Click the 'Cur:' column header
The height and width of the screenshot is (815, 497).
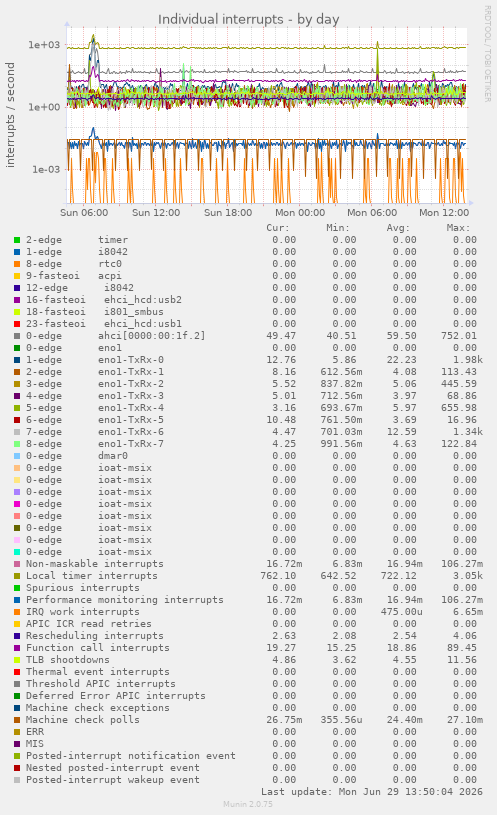(278, 228)
